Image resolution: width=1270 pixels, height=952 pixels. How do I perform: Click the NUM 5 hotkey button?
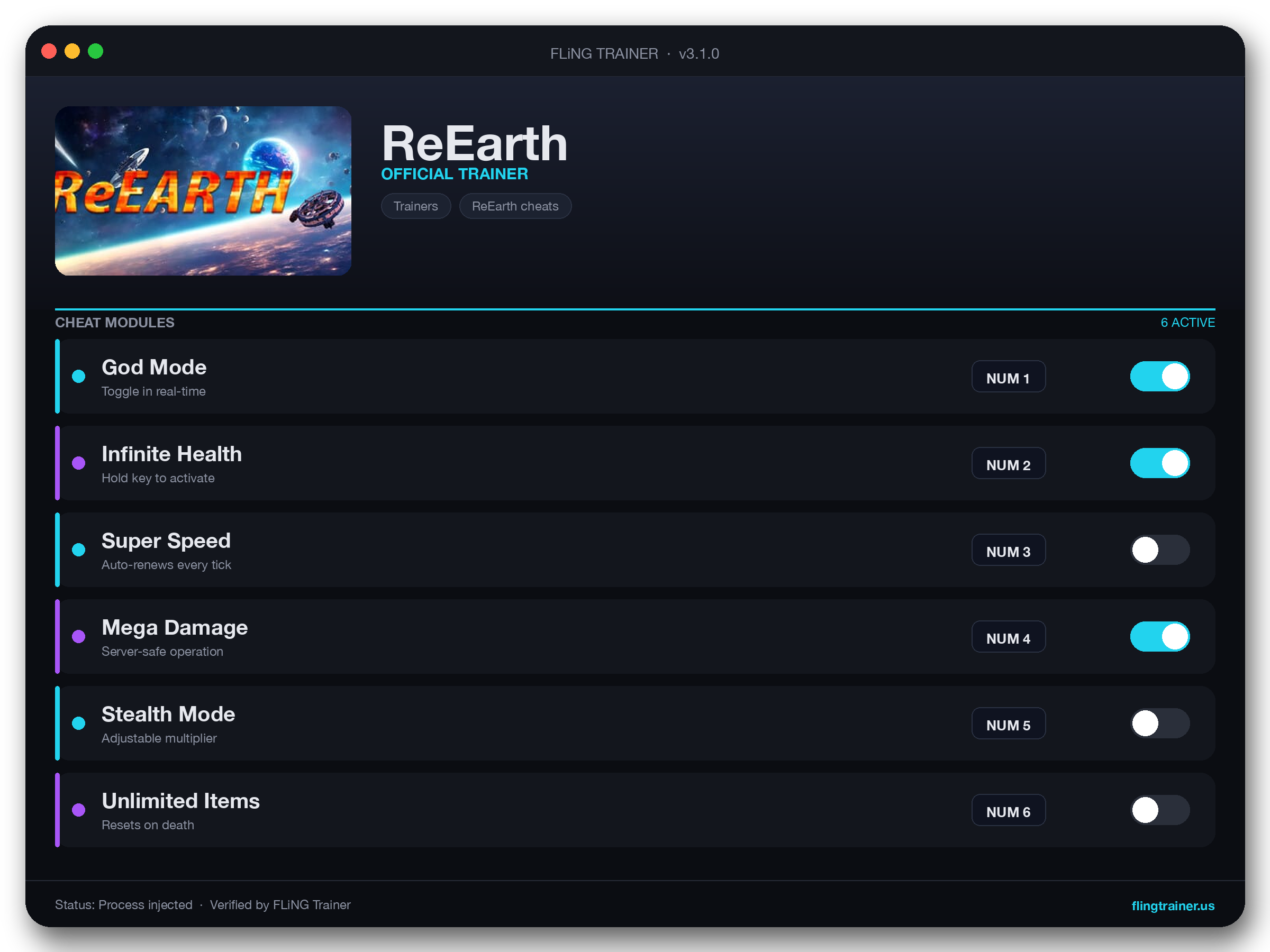(1008, 723)
